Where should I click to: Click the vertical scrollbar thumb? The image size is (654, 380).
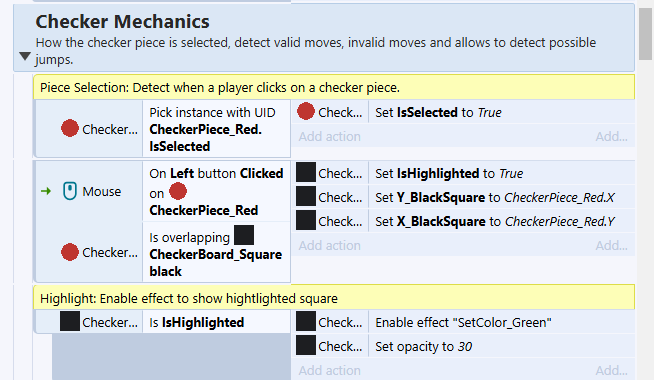pyautogui.click(x=645, y=34)
